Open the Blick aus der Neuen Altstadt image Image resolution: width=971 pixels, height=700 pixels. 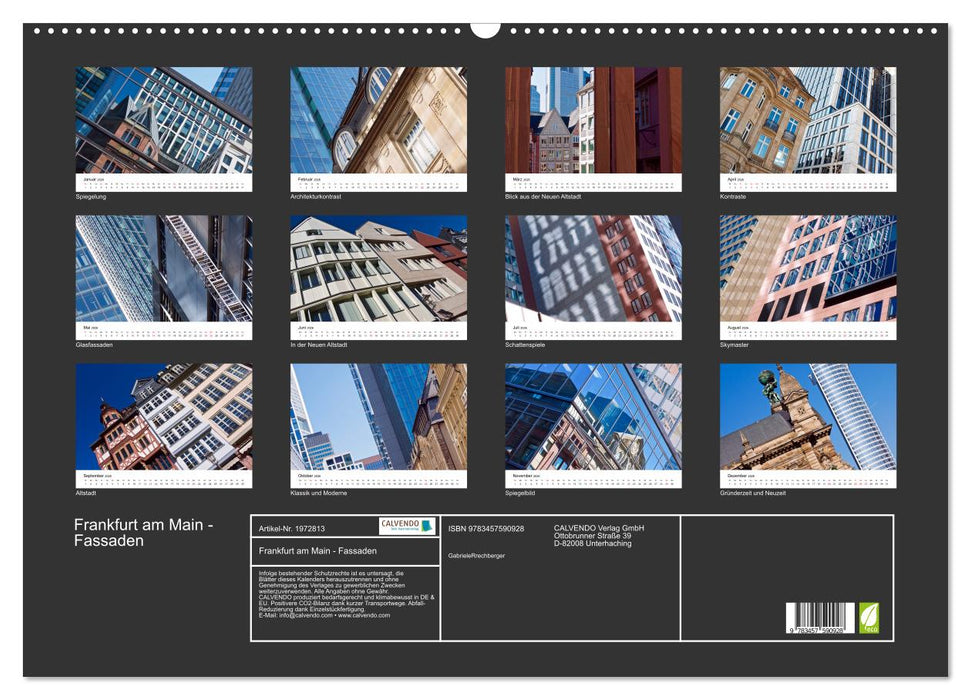tap(593, 120)
